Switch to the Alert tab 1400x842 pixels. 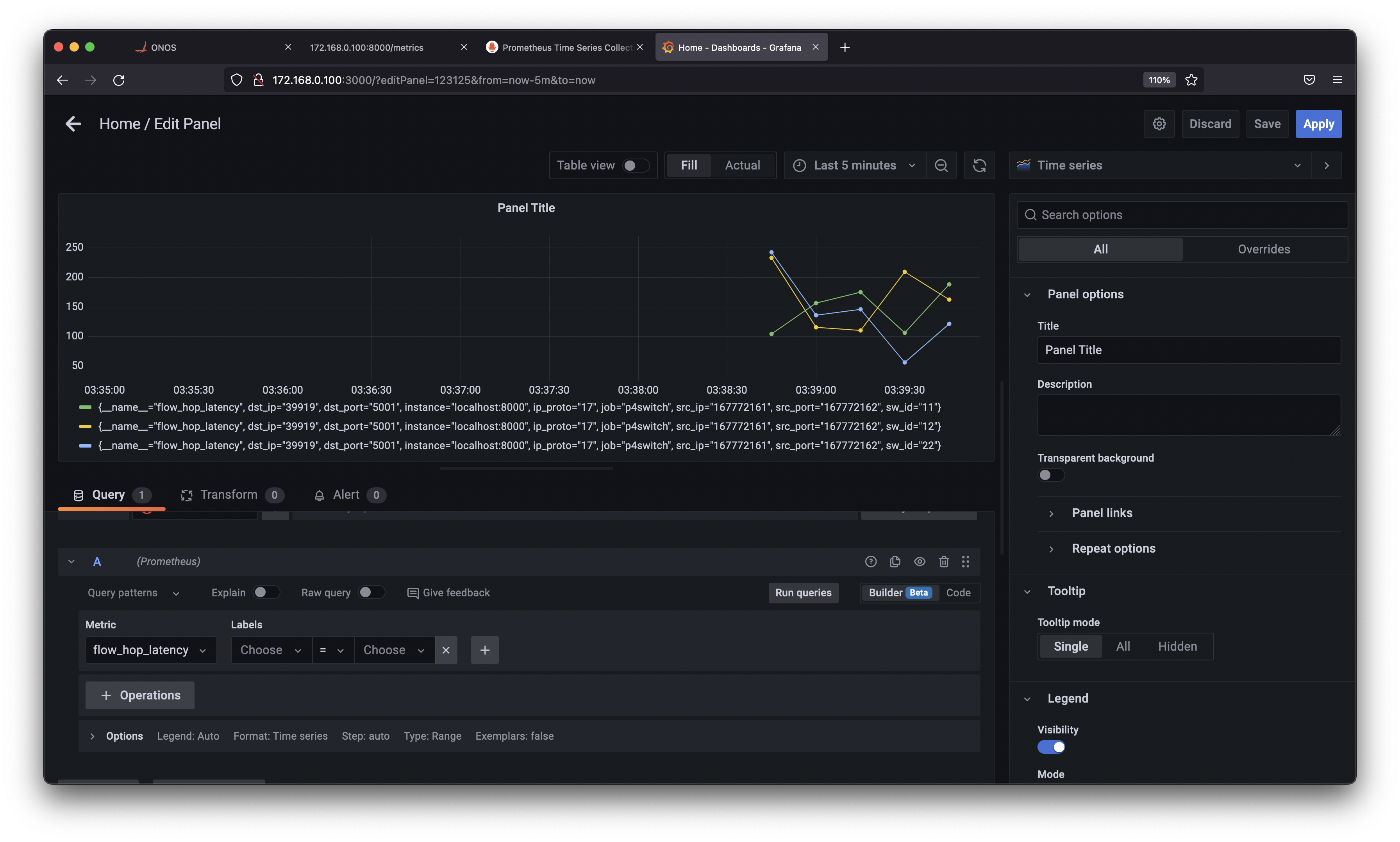pos(350,495)
